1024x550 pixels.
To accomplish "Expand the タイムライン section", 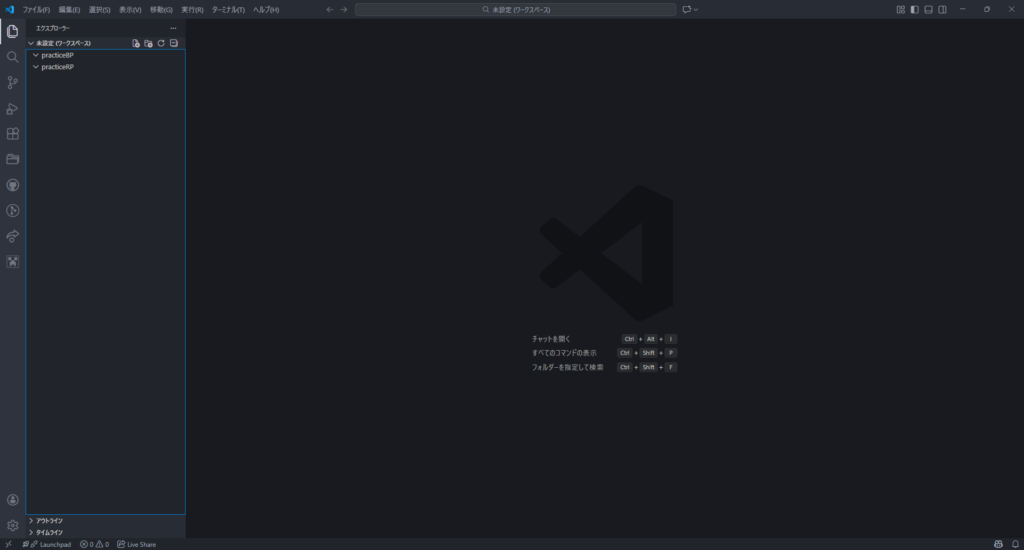I will coord(50,532).
